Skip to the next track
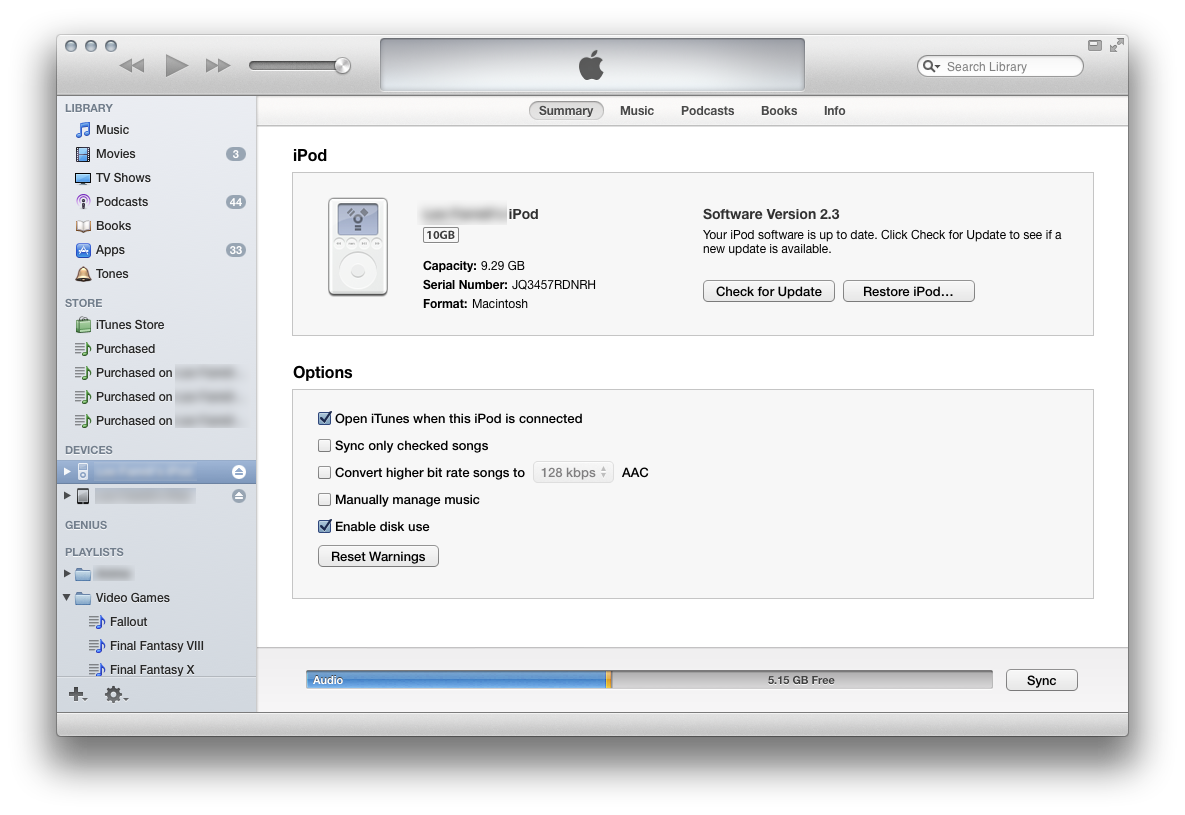 coord(218,66)
